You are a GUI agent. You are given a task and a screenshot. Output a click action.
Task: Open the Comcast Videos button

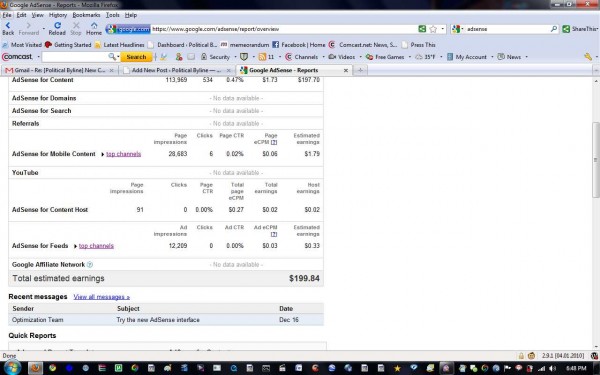(x=342, y=57)
